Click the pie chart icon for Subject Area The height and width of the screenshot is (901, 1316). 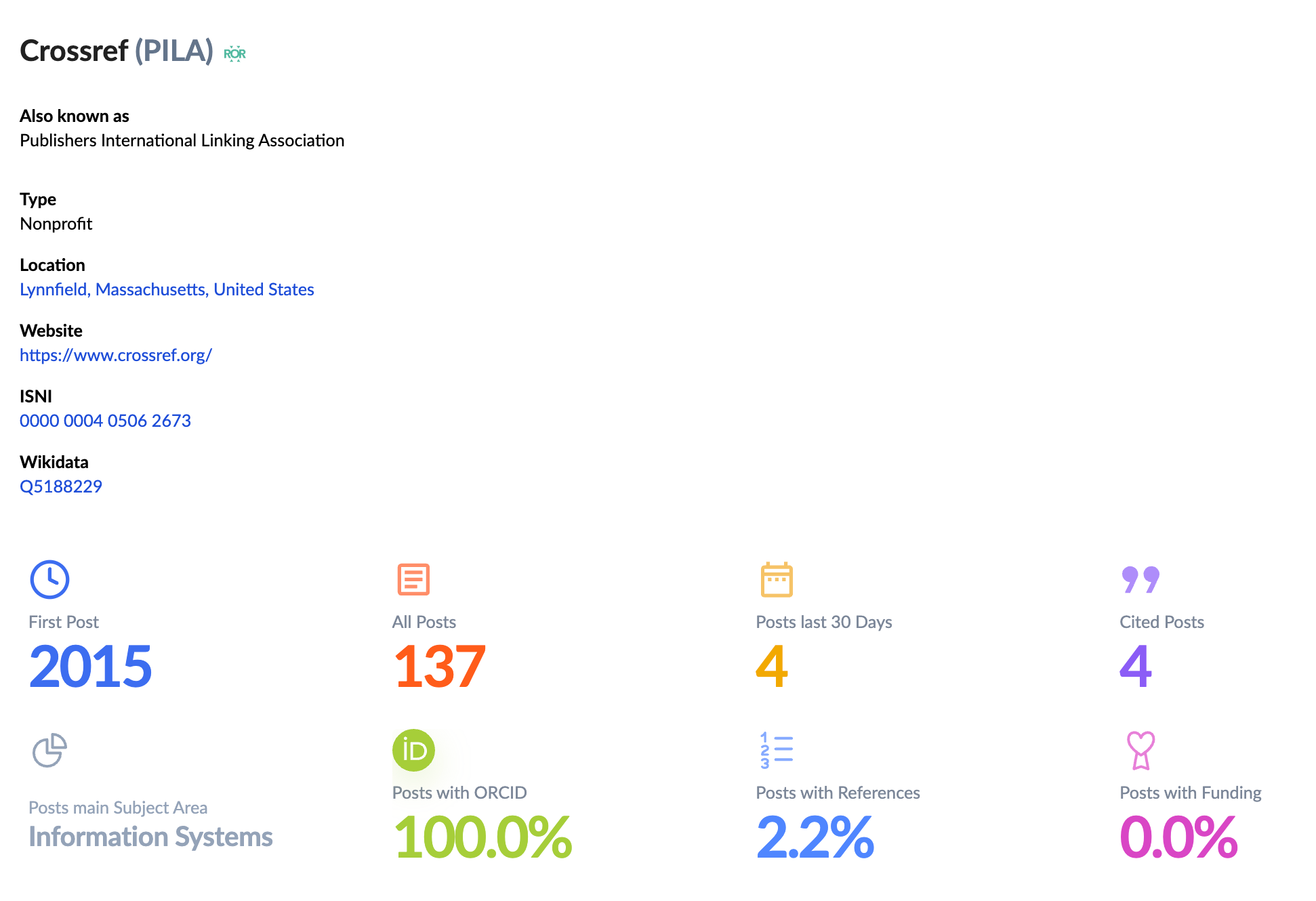[49, 750]
